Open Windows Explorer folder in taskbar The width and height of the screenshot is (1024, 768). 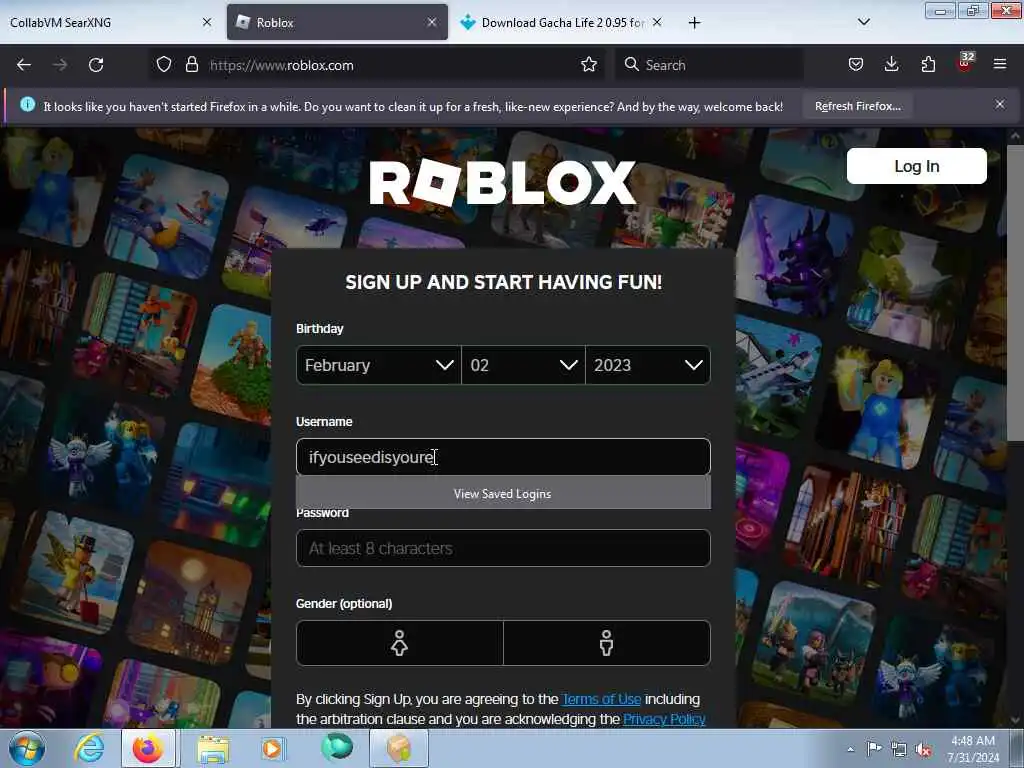(213, 748)
